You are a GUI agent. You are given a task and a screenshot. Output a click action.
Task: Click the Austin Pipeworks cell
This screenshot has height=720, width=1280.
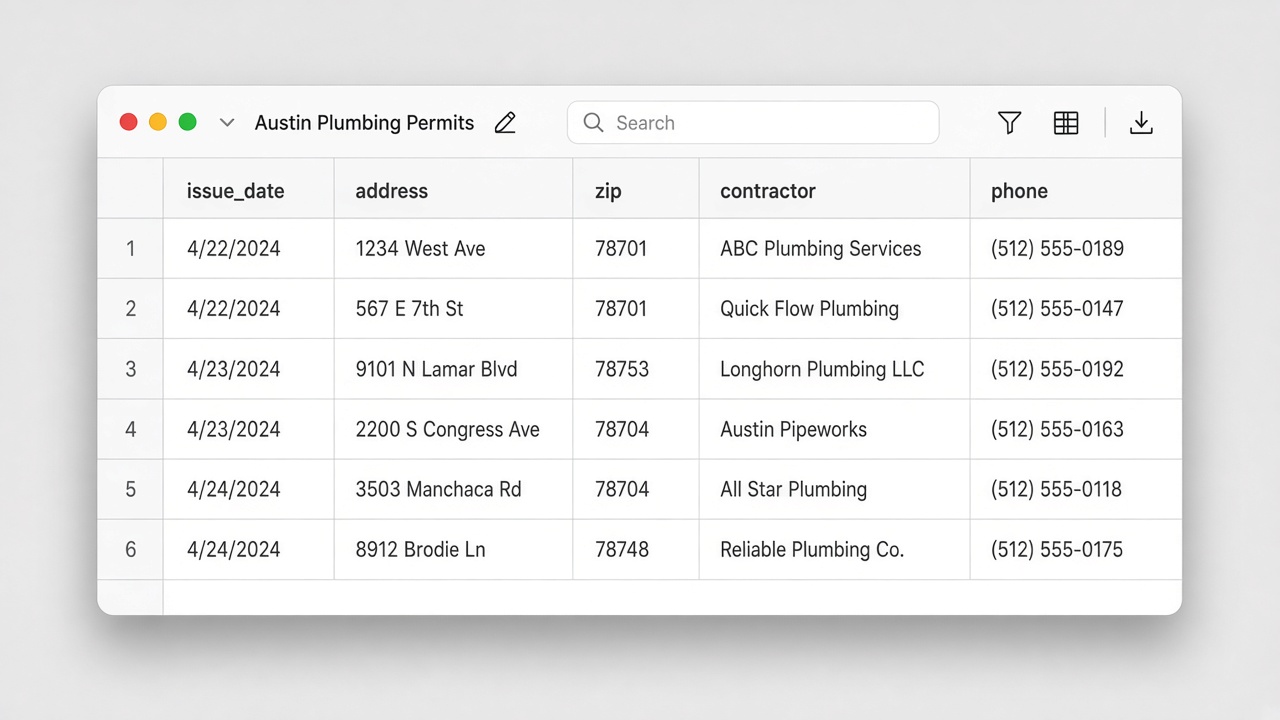[x=835, y=429]
